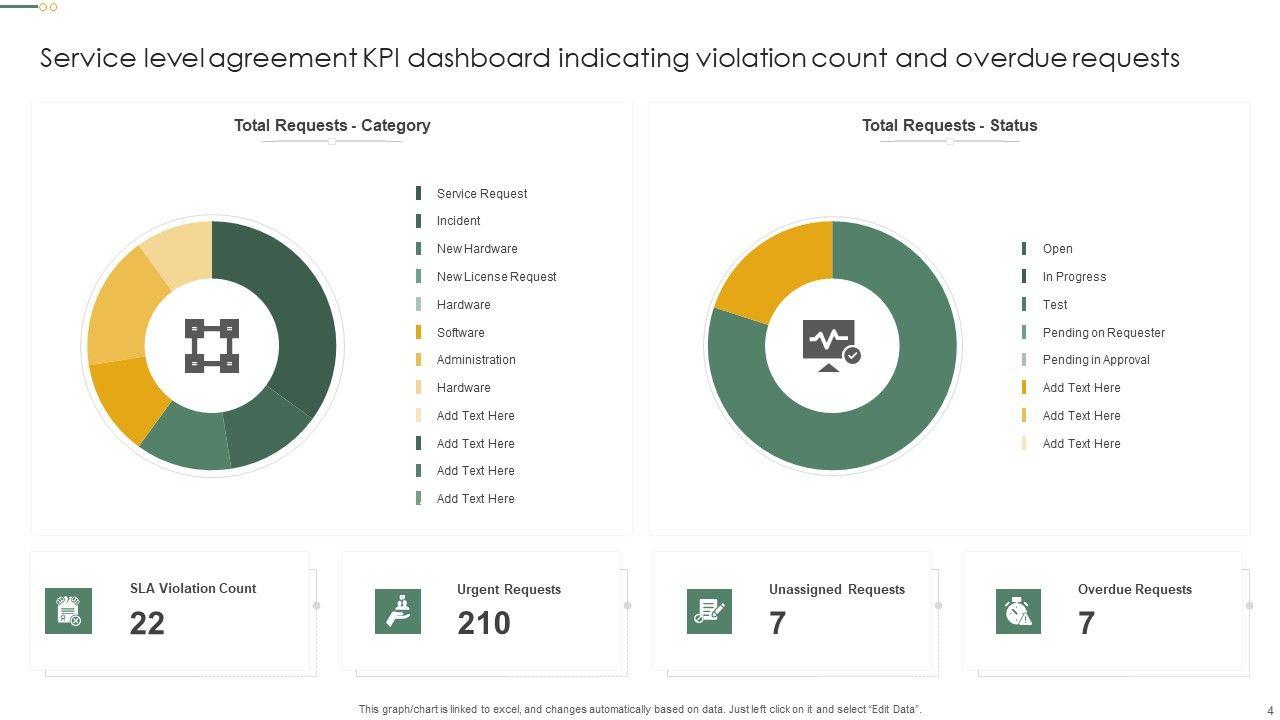1280x720 pixels.
Task: Click the SLA Violation Count icon
Action: (68, 611)
